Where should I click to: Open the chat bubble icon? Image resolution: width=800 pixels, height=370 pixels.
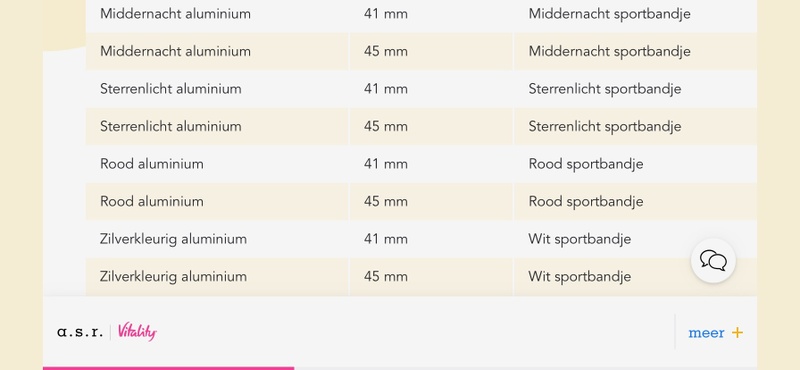click(713, 261)
